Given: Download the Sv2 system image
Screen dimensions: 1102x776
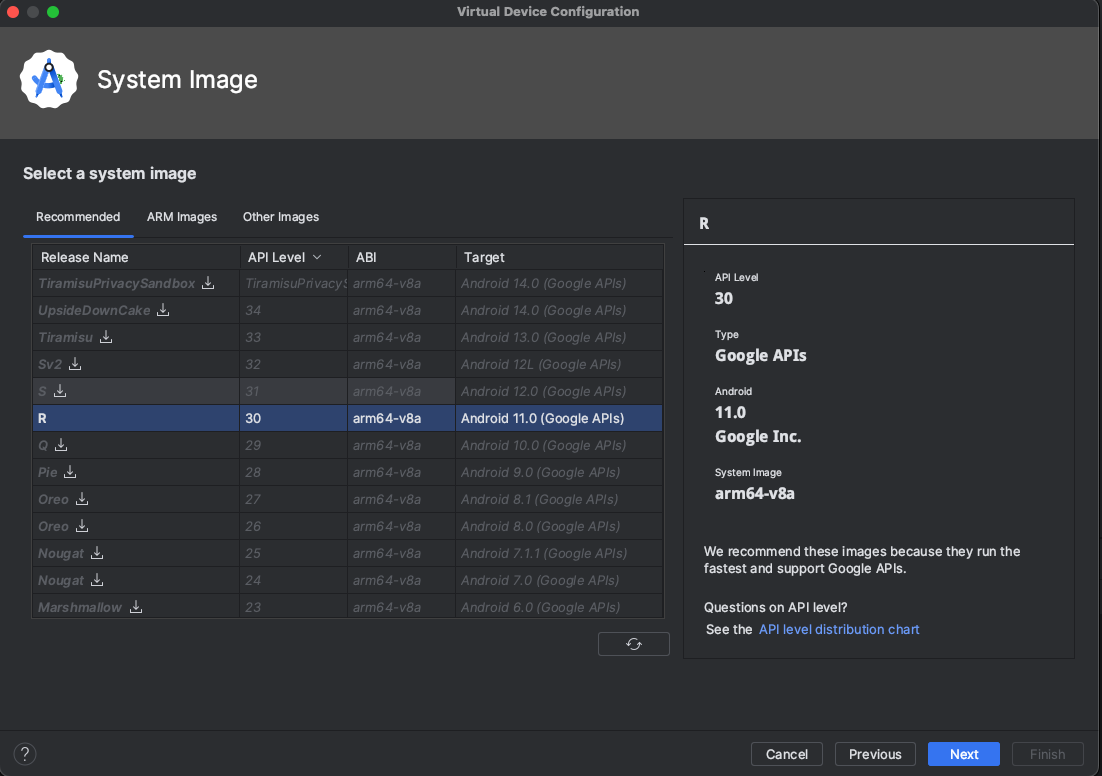Looking at the screenshot, I should (x=75, y=364).
